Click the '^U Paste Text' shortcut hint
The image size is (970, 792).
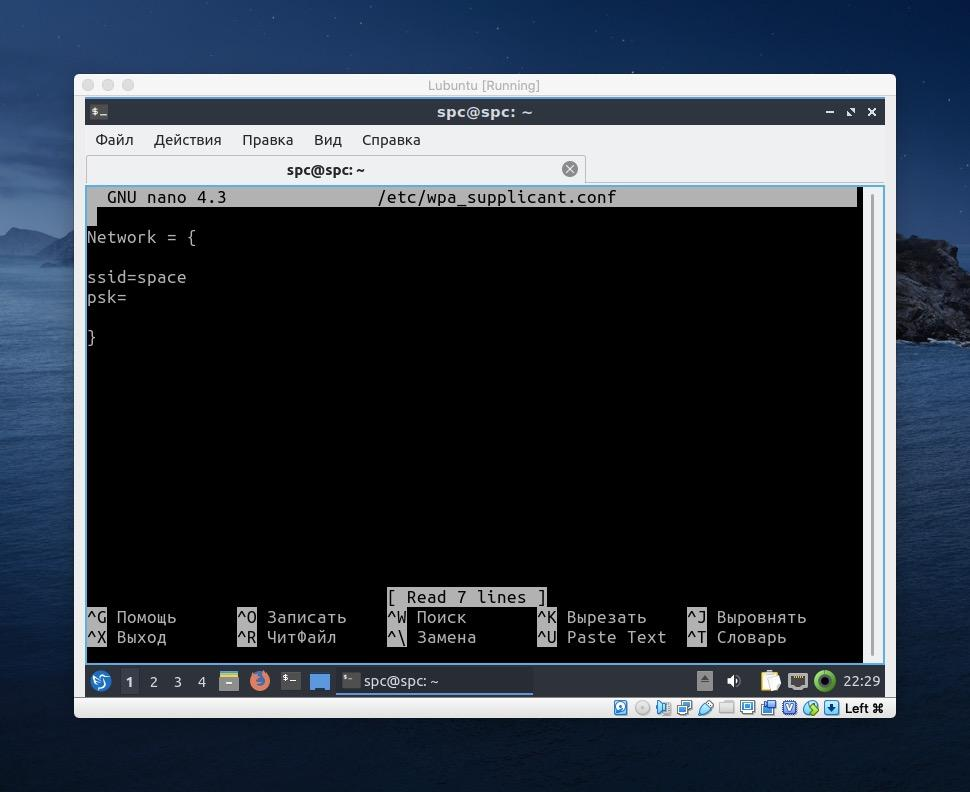[602, 637]
